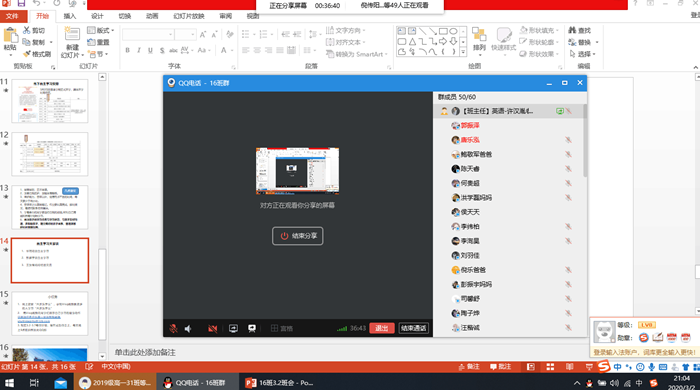Viewport: 700px width, 390px height.
Task: Open the Select (选择) dropdown
Action: [x=583, y=54]
